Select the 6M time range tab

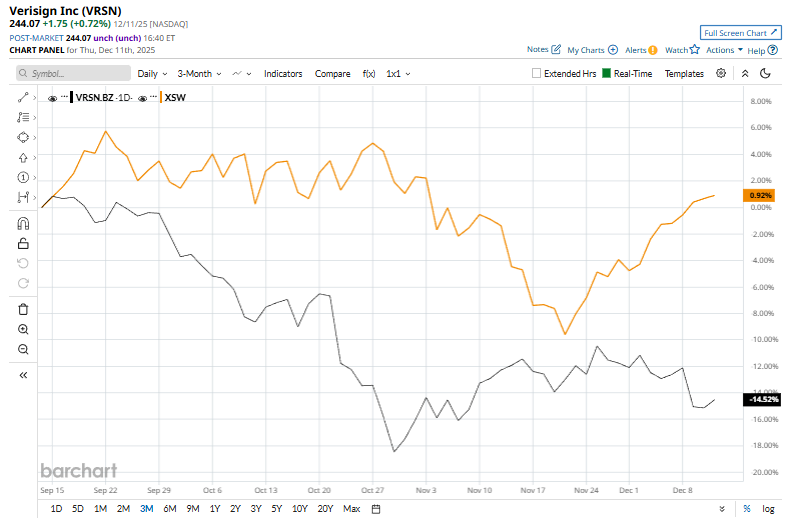point(170,509)
